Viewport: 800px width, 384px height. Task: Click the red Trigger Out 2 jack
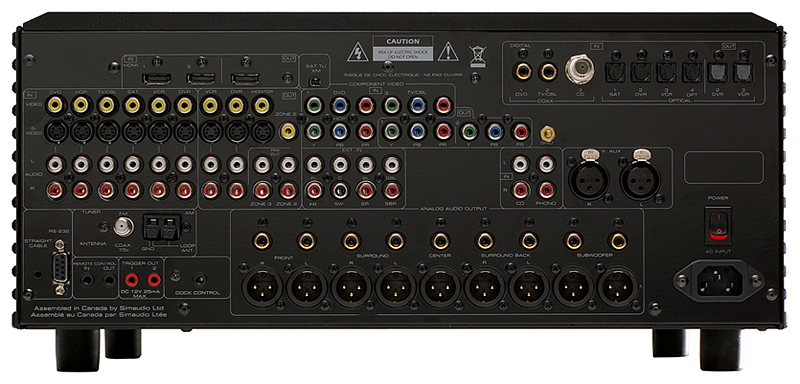pos(154,279)
